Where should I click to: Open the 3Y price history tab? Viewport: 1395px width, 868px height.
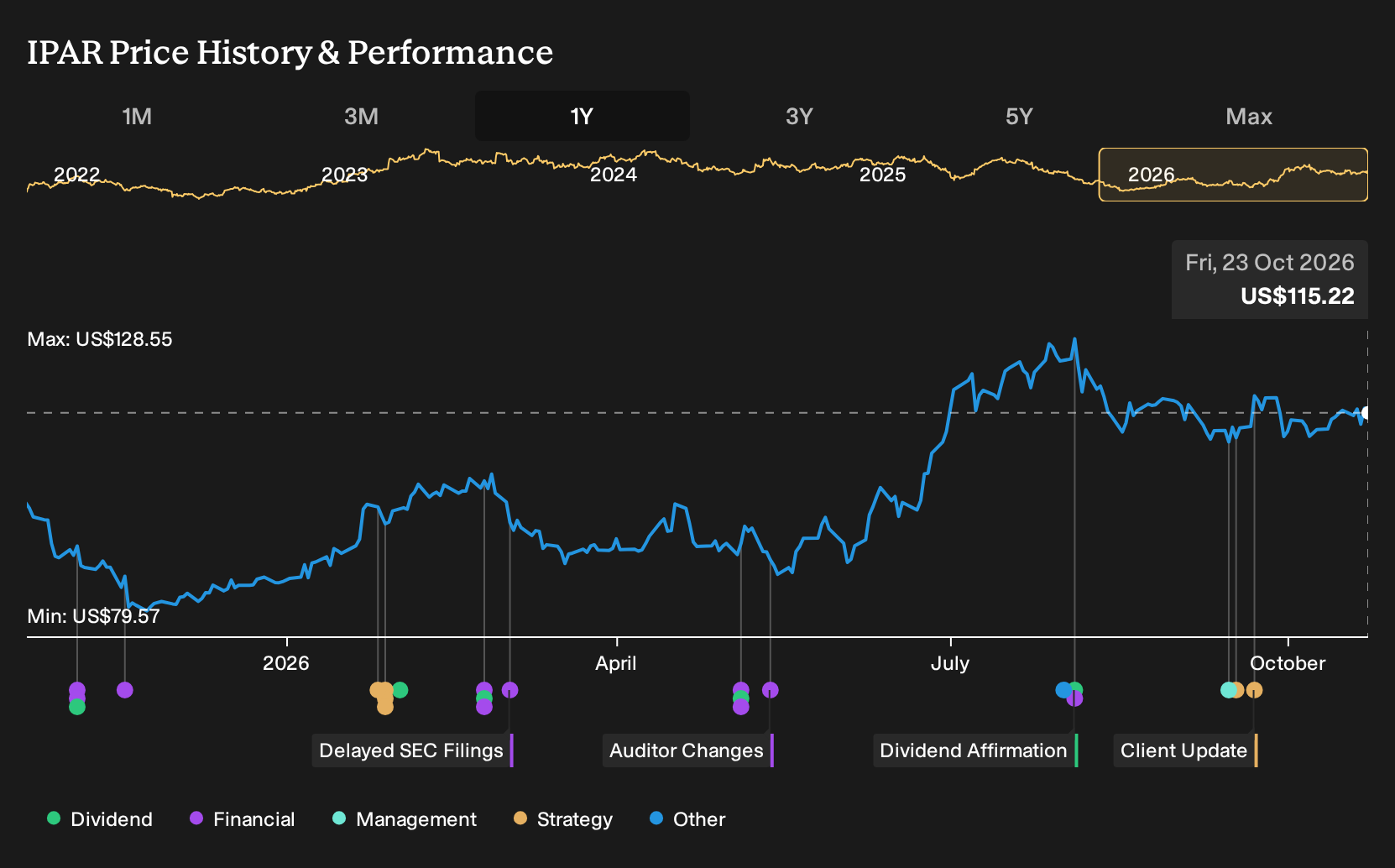[x=799, y=117]
